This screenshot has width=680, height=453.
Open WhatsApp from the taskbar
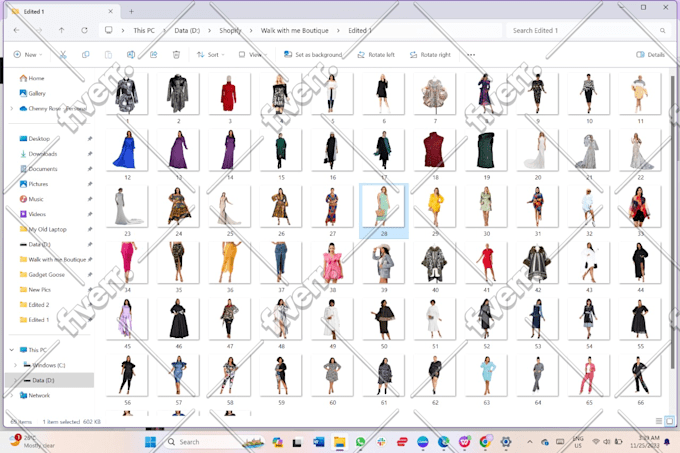tap(360, 442)
